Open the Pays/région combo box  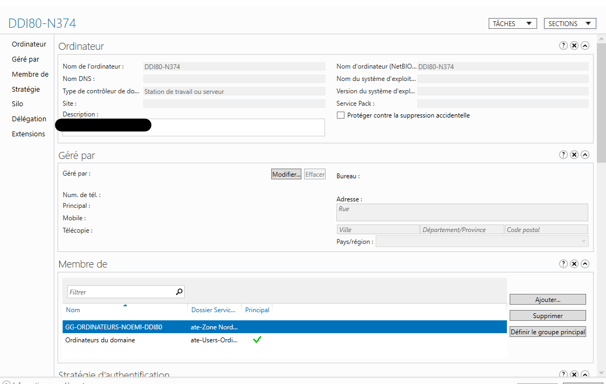[x=482, y=241]
